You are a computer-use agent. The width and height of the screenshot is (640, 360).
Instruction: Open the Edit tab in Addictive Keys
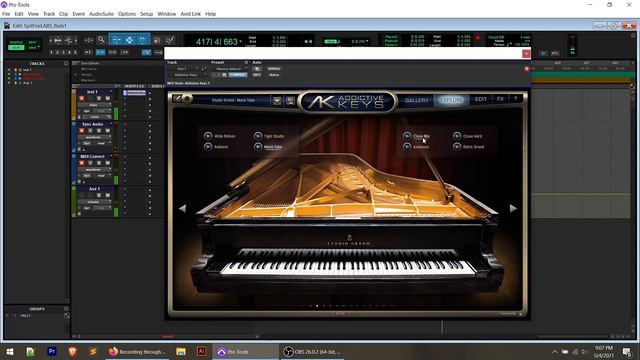tap(481, 100)
